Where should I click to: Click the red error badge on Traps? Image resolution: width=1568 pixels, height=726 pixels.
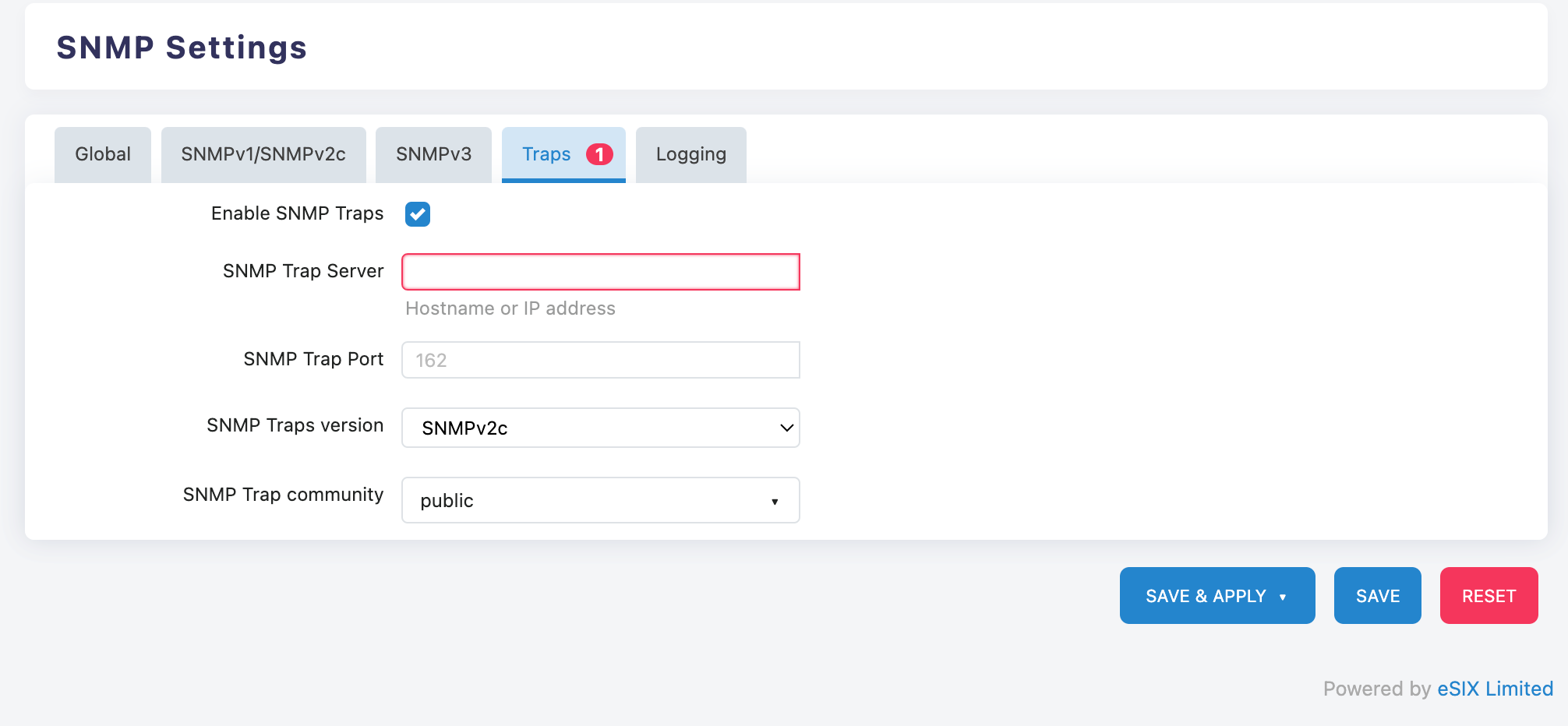(x=599, y=154)
